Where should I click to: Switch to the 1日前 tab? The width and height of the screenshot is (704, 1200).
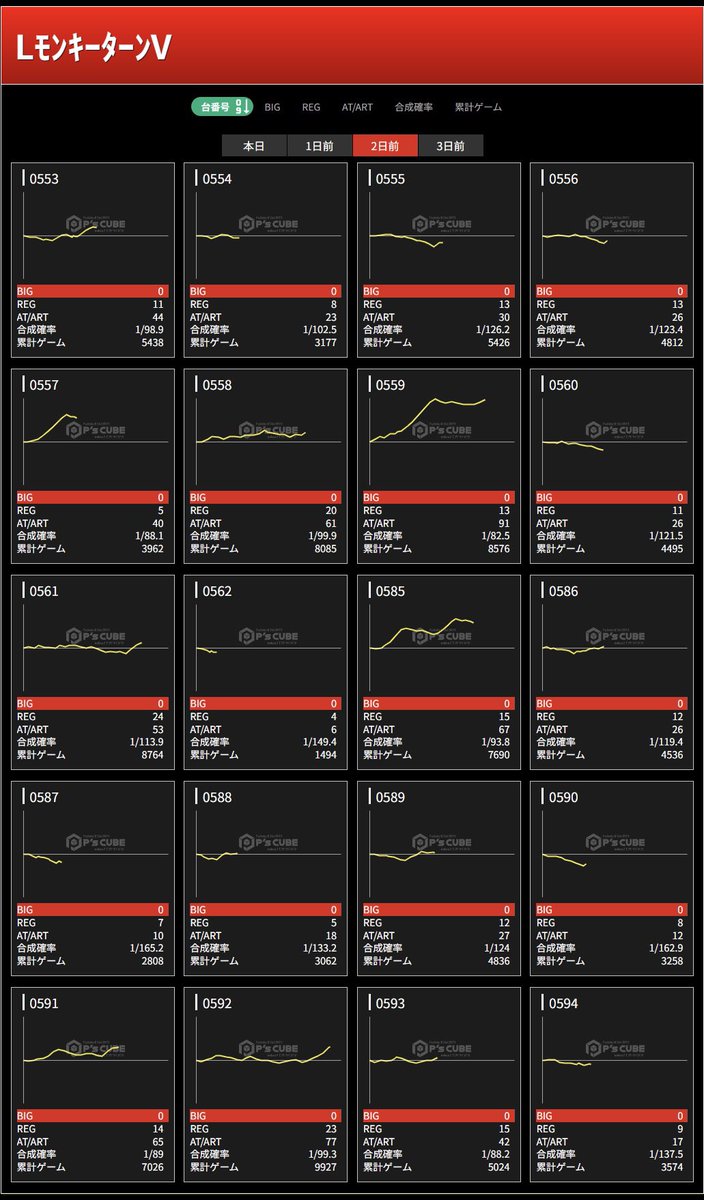click(320, 145)
